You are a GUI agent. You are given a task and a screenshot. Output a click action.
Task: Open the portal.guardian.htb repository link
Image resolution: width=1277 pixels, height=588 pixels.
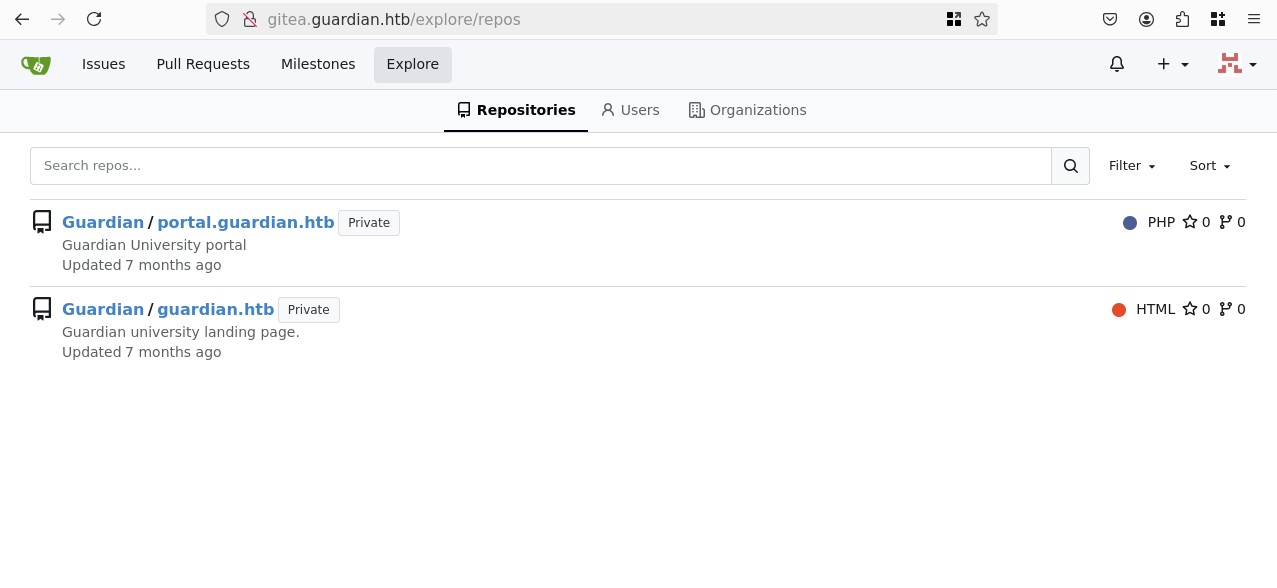(245, 222)
